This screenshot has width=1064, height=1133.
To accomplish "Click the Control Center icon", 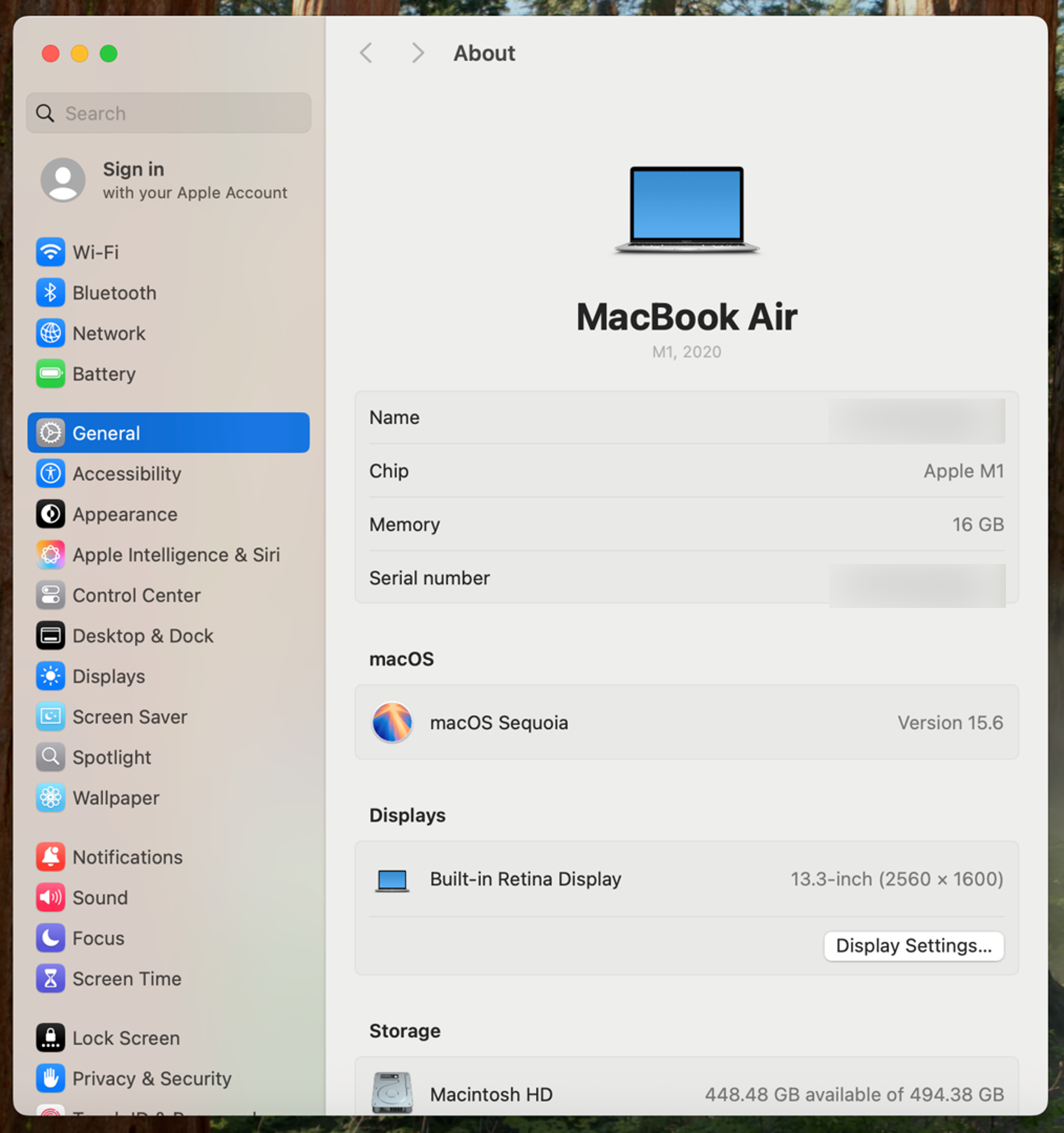I will [x=50, y=595].
